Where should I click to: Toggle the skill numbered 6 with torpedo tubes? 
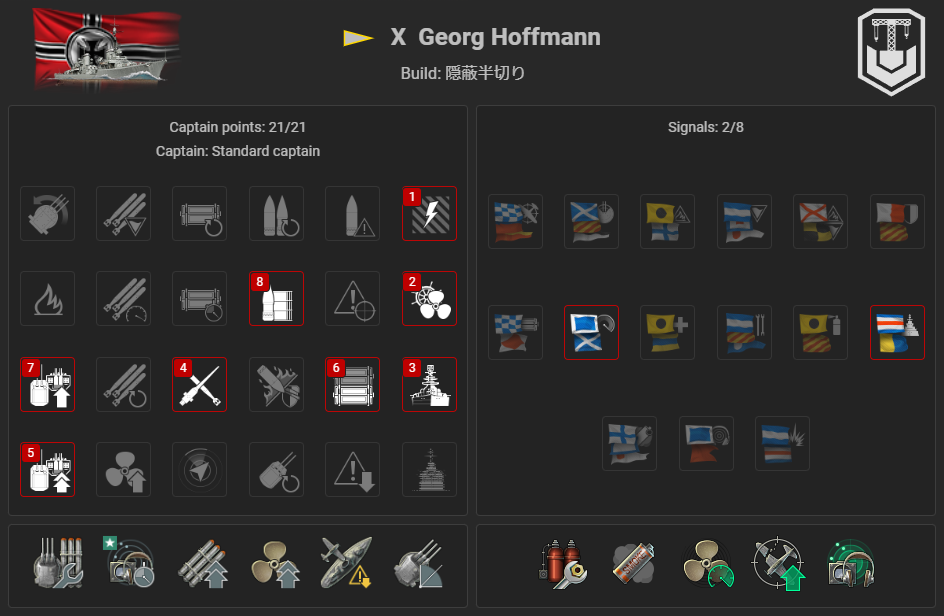pos(352,385)
